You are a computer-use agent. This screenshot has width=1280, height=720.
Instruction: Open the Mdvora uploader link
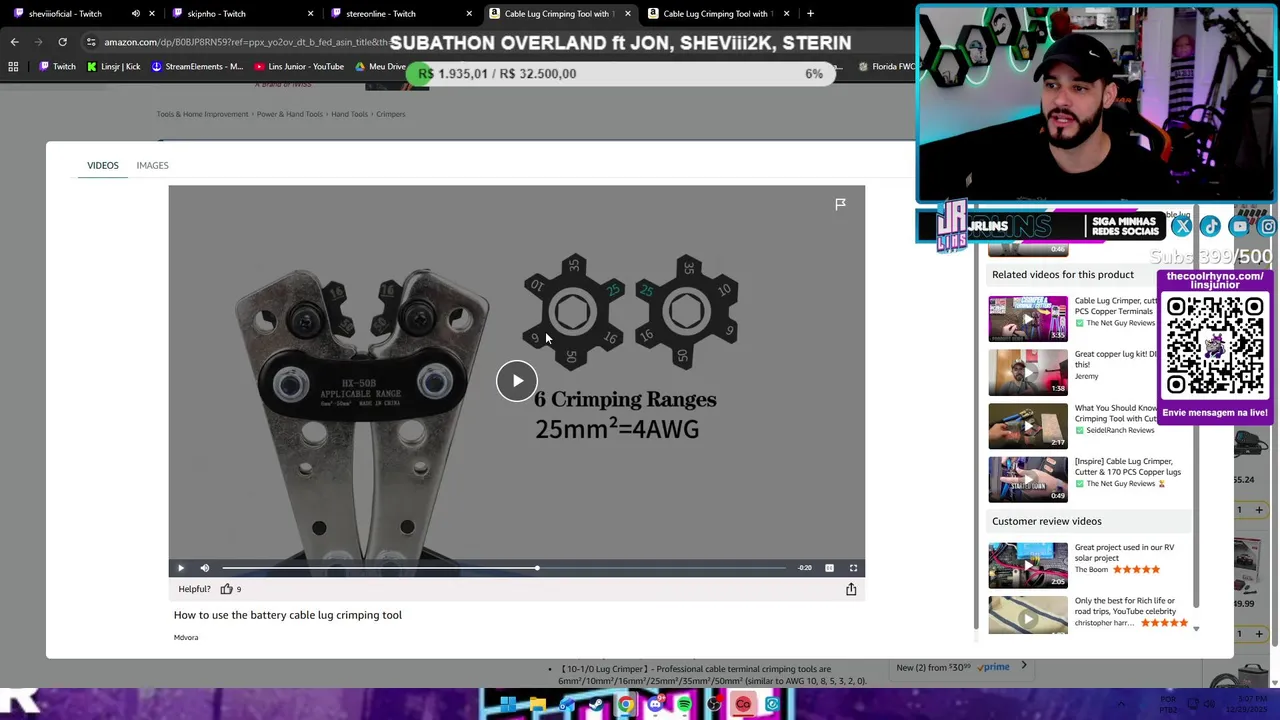click(x=186, y=637)
